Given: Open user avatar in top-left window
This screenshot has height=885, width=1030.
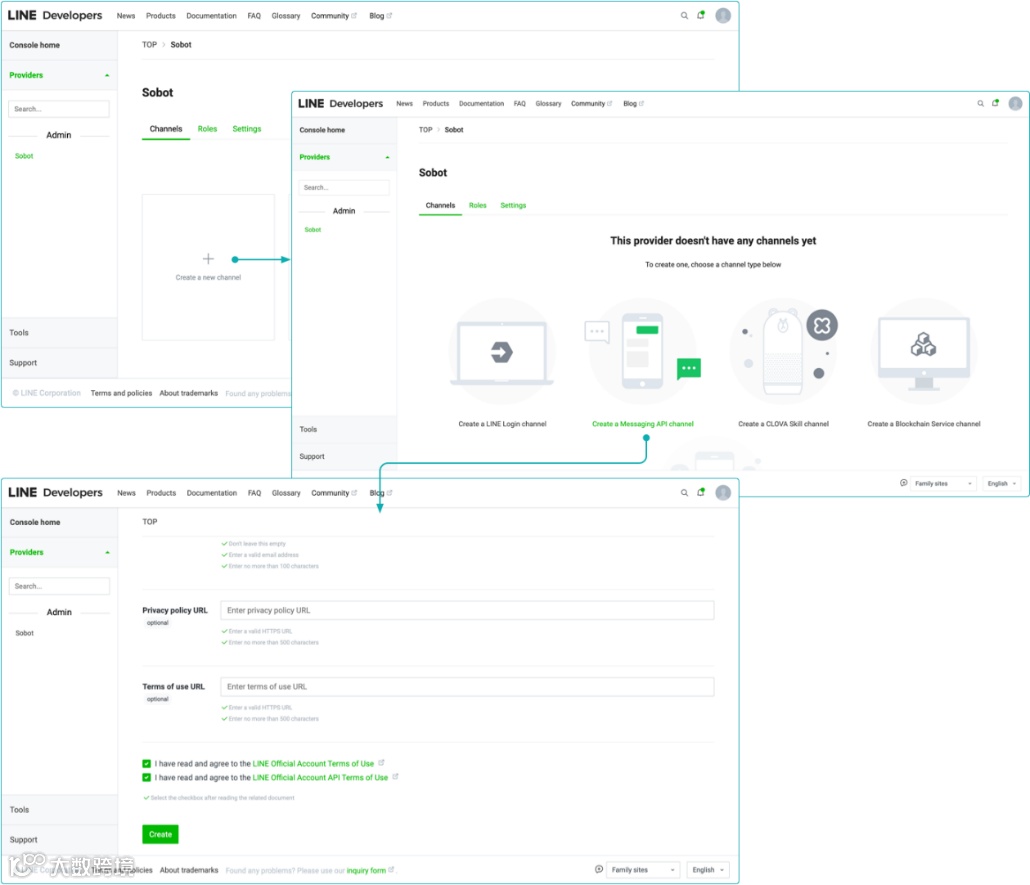Looking at the screenshot, I should coord(723,16).
